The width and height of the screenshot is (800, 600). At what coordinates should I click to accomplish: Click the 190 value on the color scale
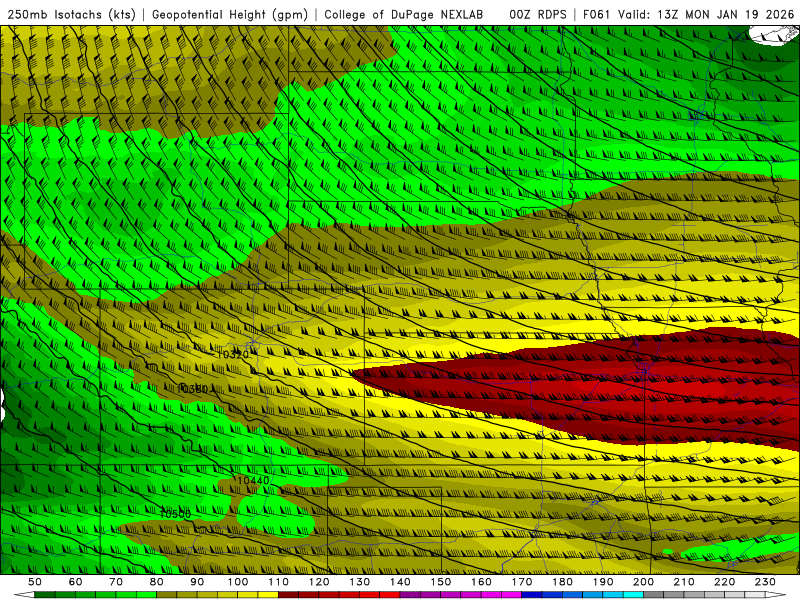pos(603,582)
